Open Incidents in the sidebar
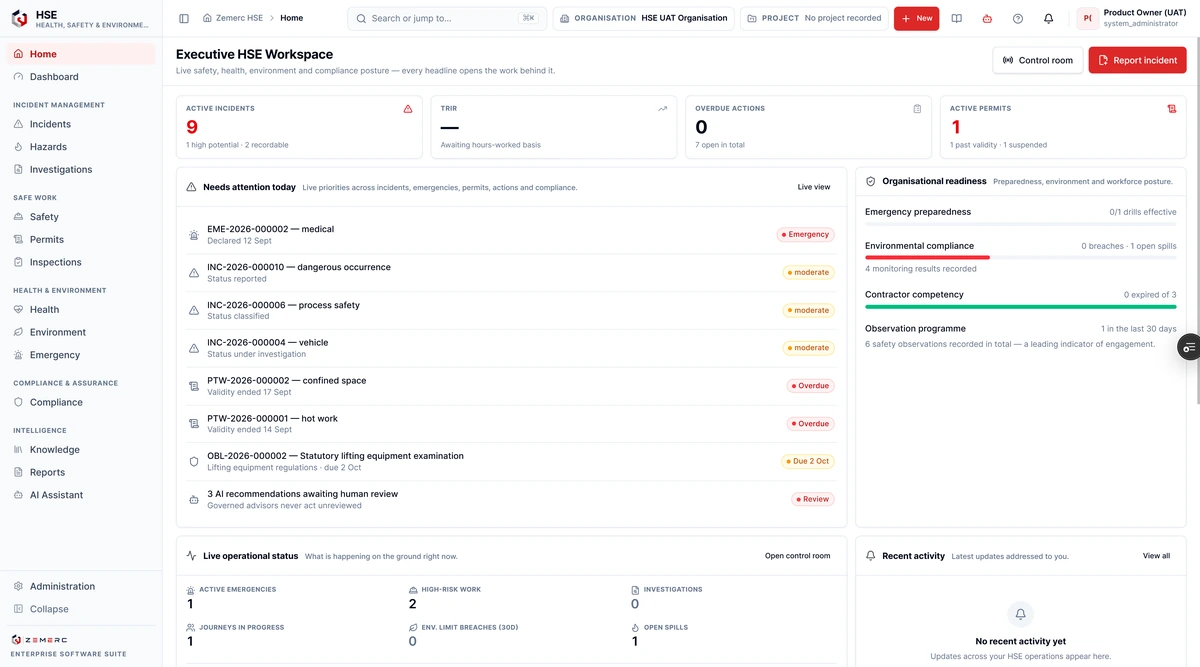Screen dimensions: 1200x667 coord(81,124)
